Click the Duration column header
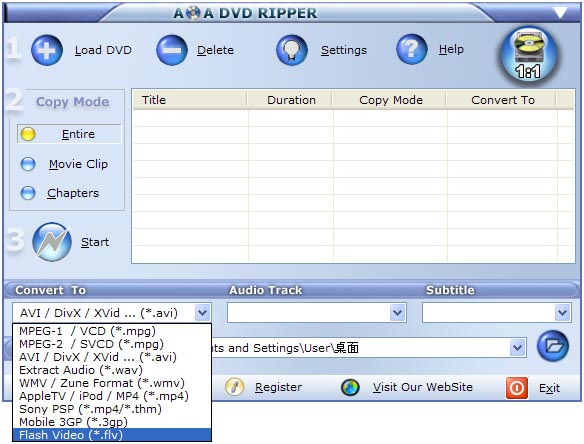This screenshot has width=584, height=444. (x=290, y=100)
